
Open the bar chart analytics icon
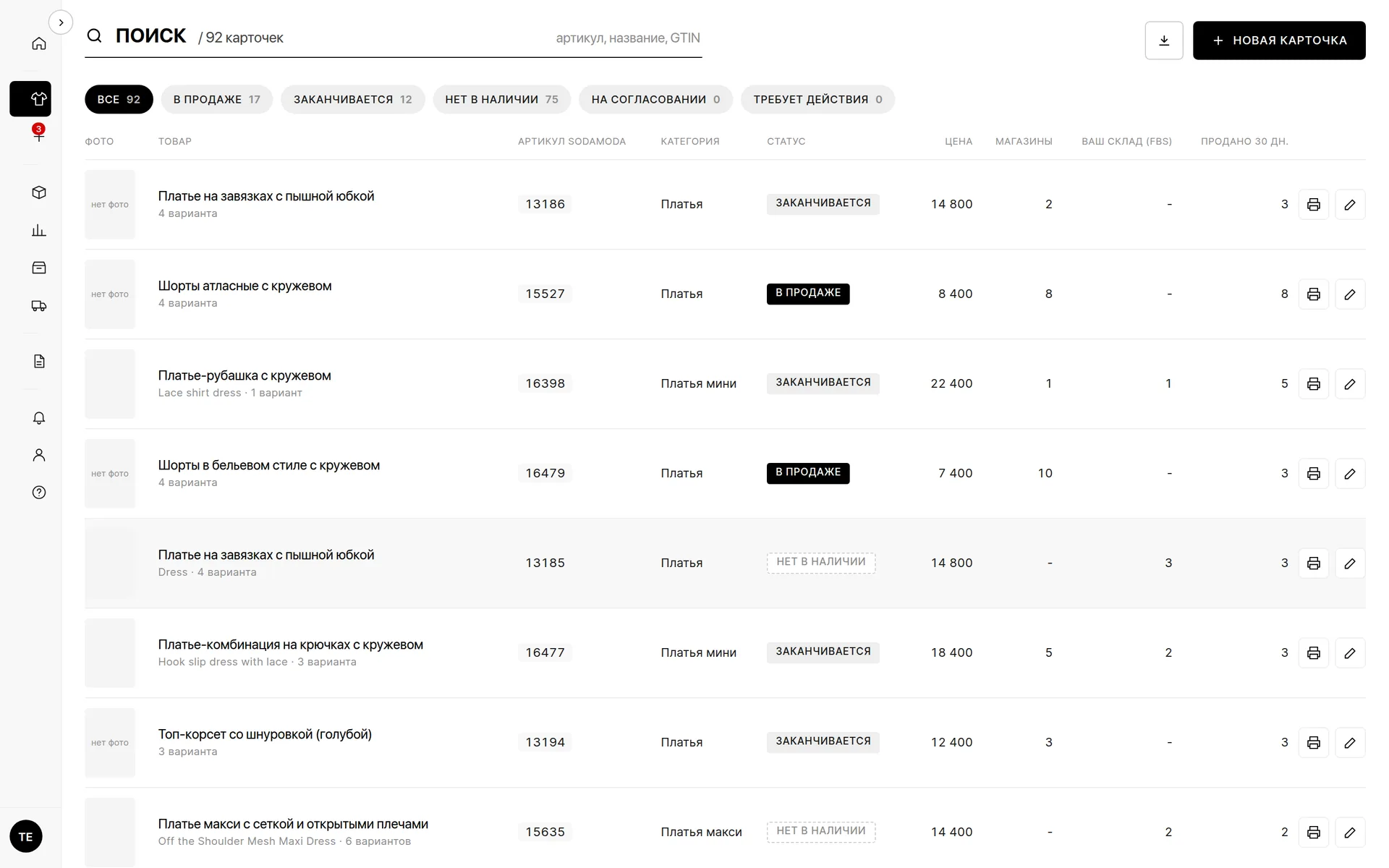click(39, 230)
